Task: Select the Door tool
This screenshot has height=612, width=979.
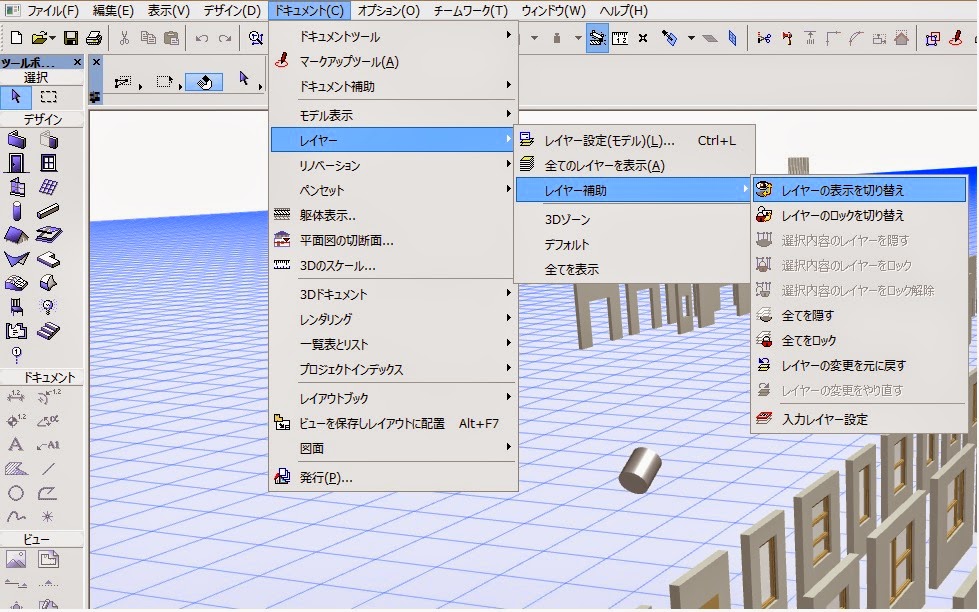Action: pos(16,163)
